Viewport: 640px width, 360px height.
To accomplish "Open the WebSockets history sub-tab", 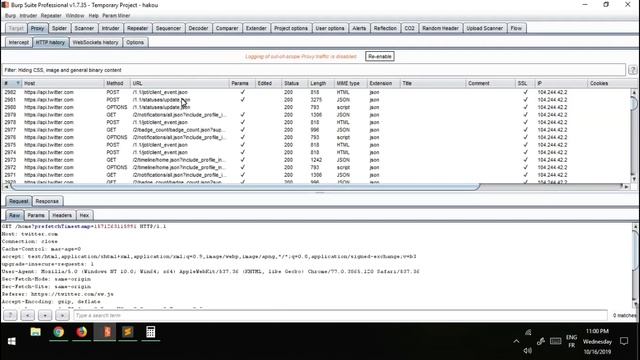I will (x=96, y=42).
